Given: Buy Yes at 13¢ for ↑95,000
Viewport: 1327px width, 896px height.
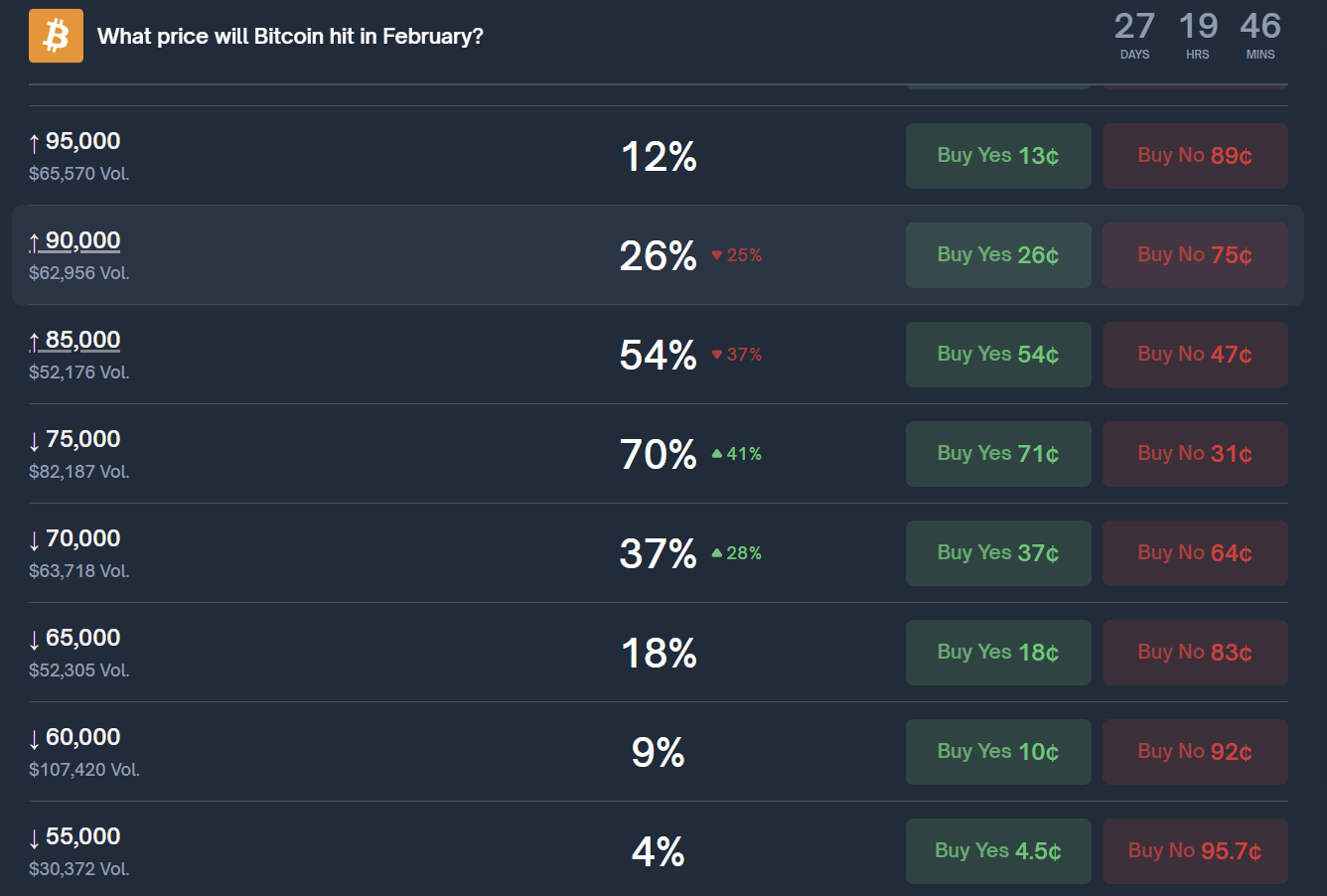Looking at the screenshot, I should 998,156.
